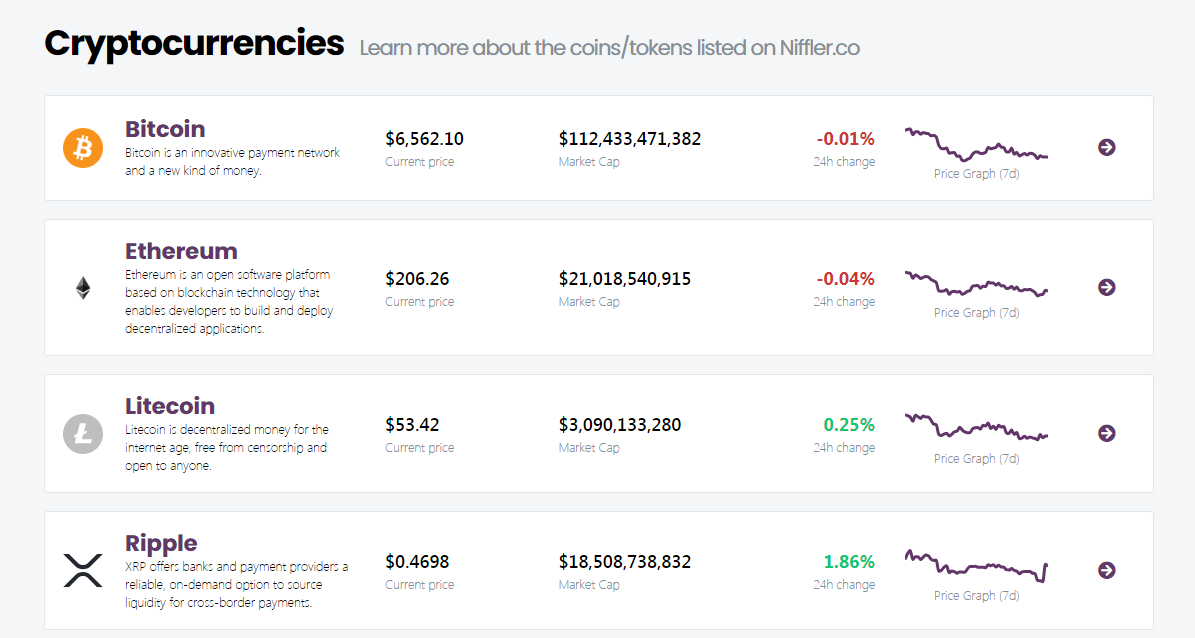Click the Cryptocurrencies page heading

tap(194, 43)
